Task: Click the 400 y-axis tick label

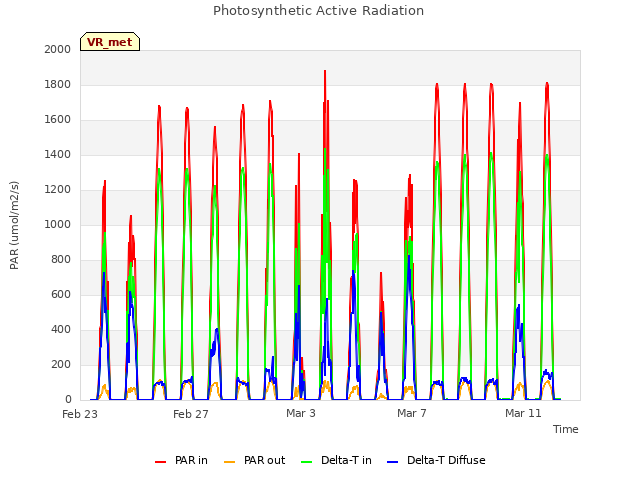Action: (61, 330)
